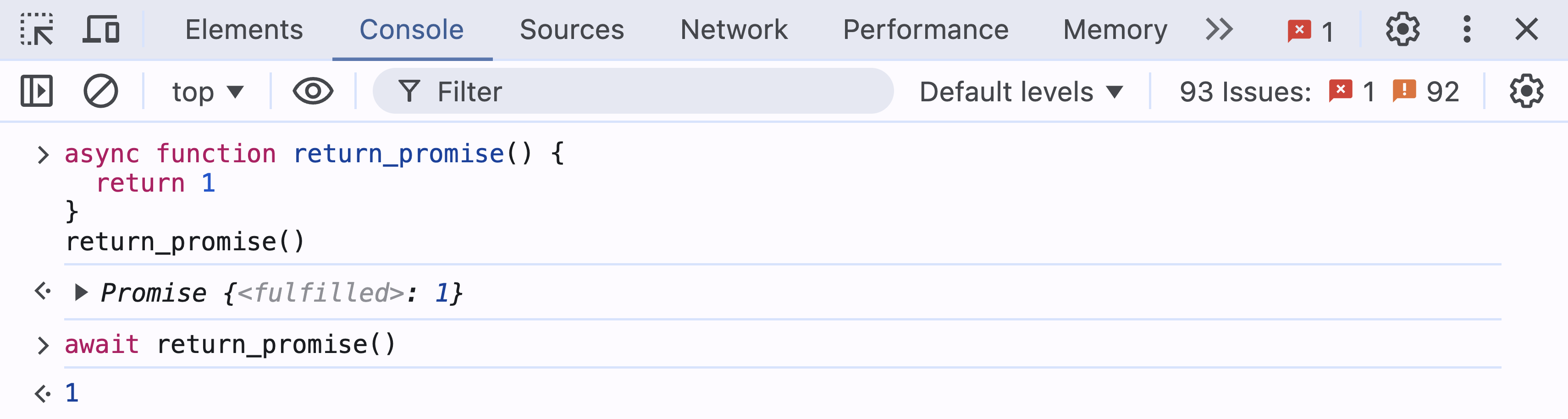This screenshot has height=419, width=1568.
Task: Activate the inspect element picker icon
Action: pyautogui.click(x=37, y=29)
